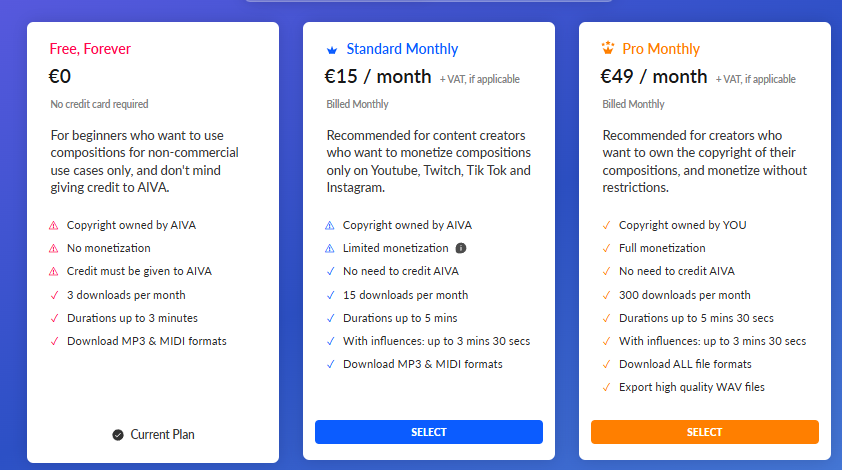Select the Pro Monthly plan with orange button
The height and width of the screenshot is (470, 842).
point(705,432)
